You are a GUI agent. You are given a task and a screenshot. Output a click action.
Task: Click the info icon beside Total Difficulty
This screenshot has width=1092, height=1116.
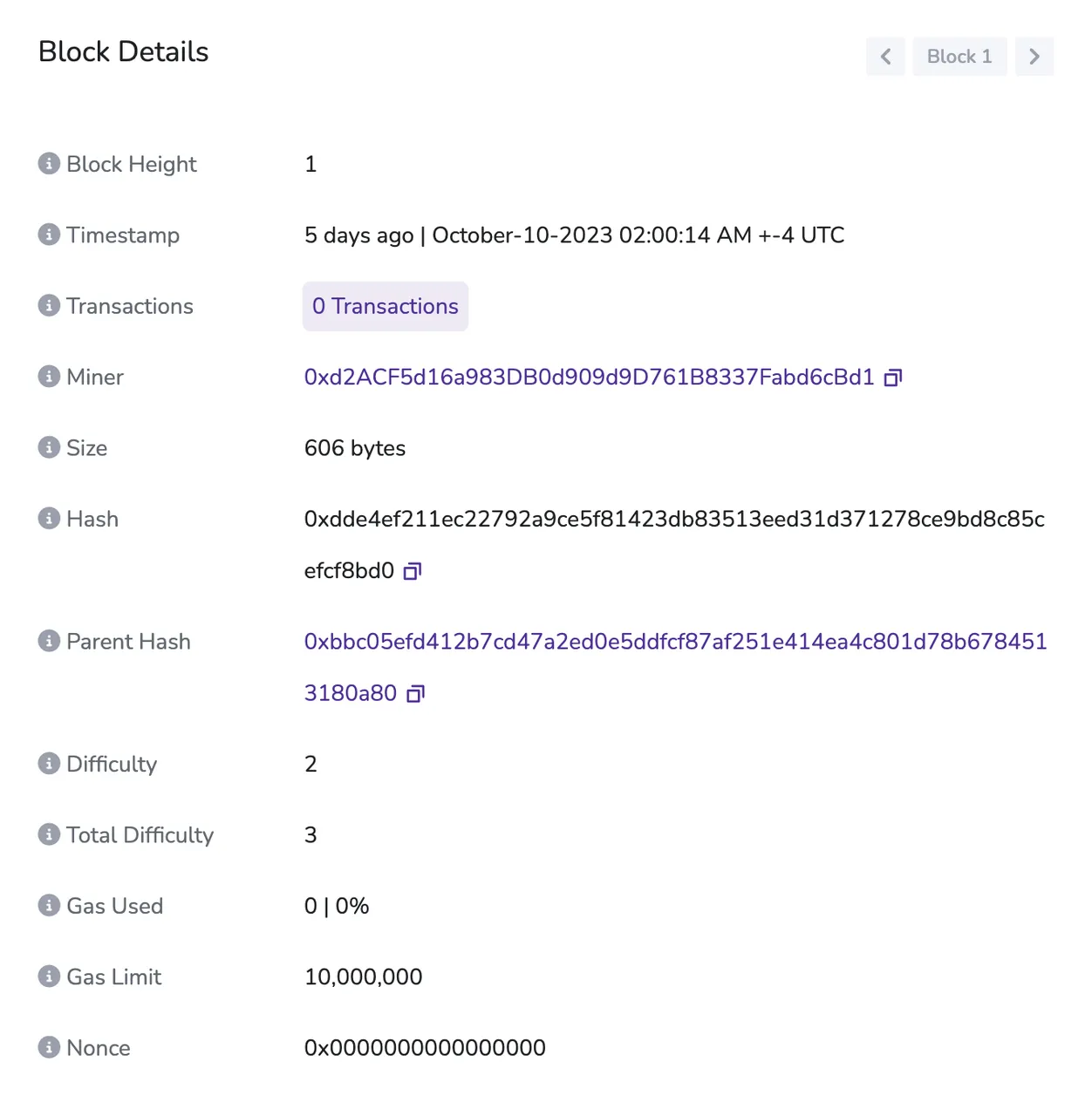pyautogui.click(x=49, y=834)
